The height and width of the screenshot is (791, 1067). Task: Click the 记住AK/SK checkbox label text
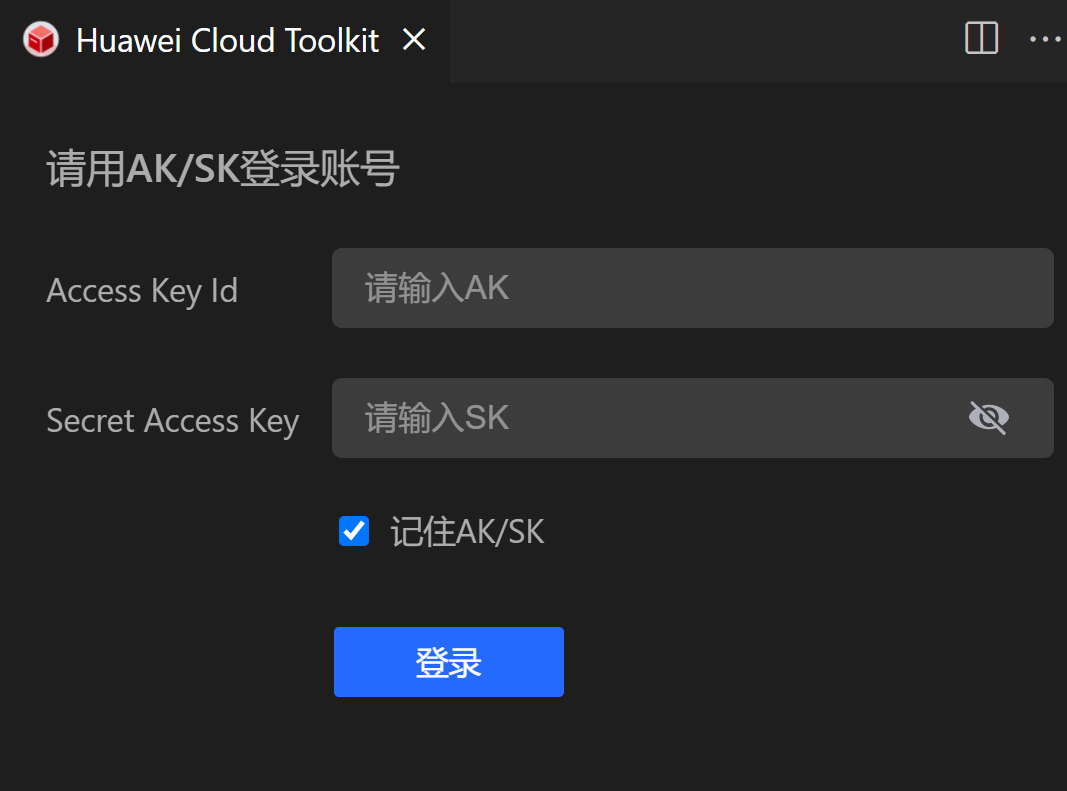[467, 532]
